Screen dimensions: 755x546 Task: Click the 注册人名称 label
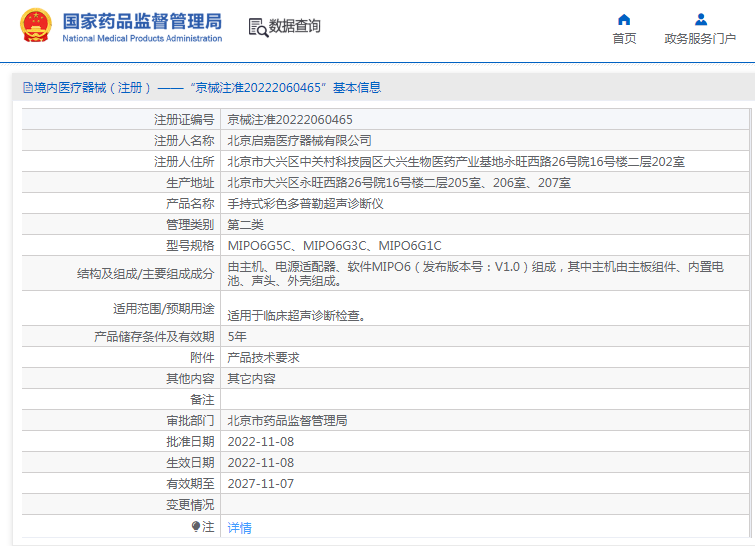click(184, 141)
